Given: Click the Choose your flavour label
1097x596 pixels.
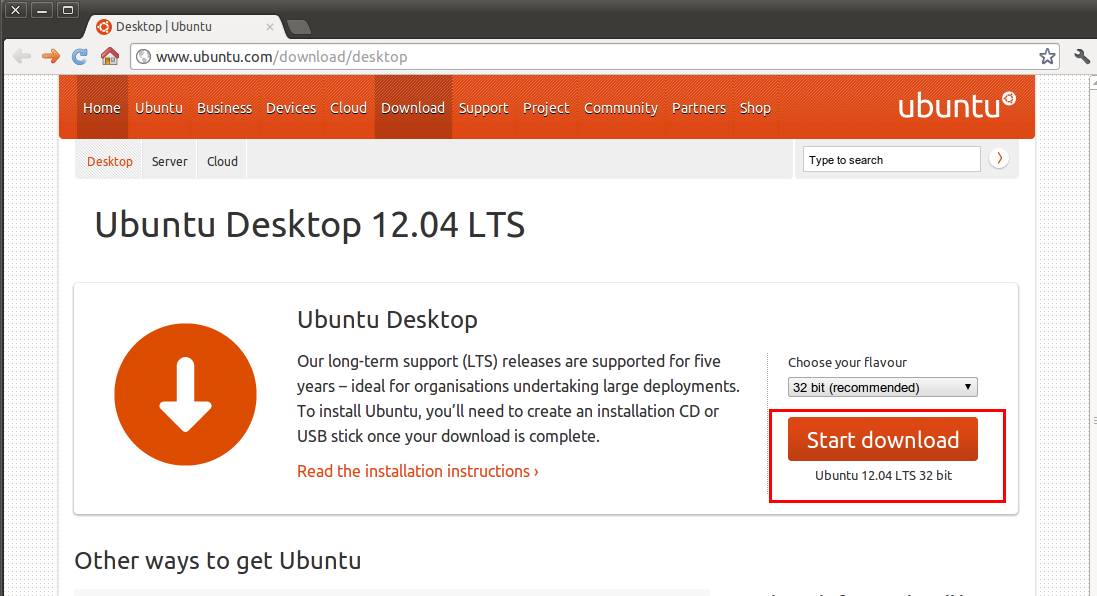Looking at the screenshot, I should (x=847, y=362).
